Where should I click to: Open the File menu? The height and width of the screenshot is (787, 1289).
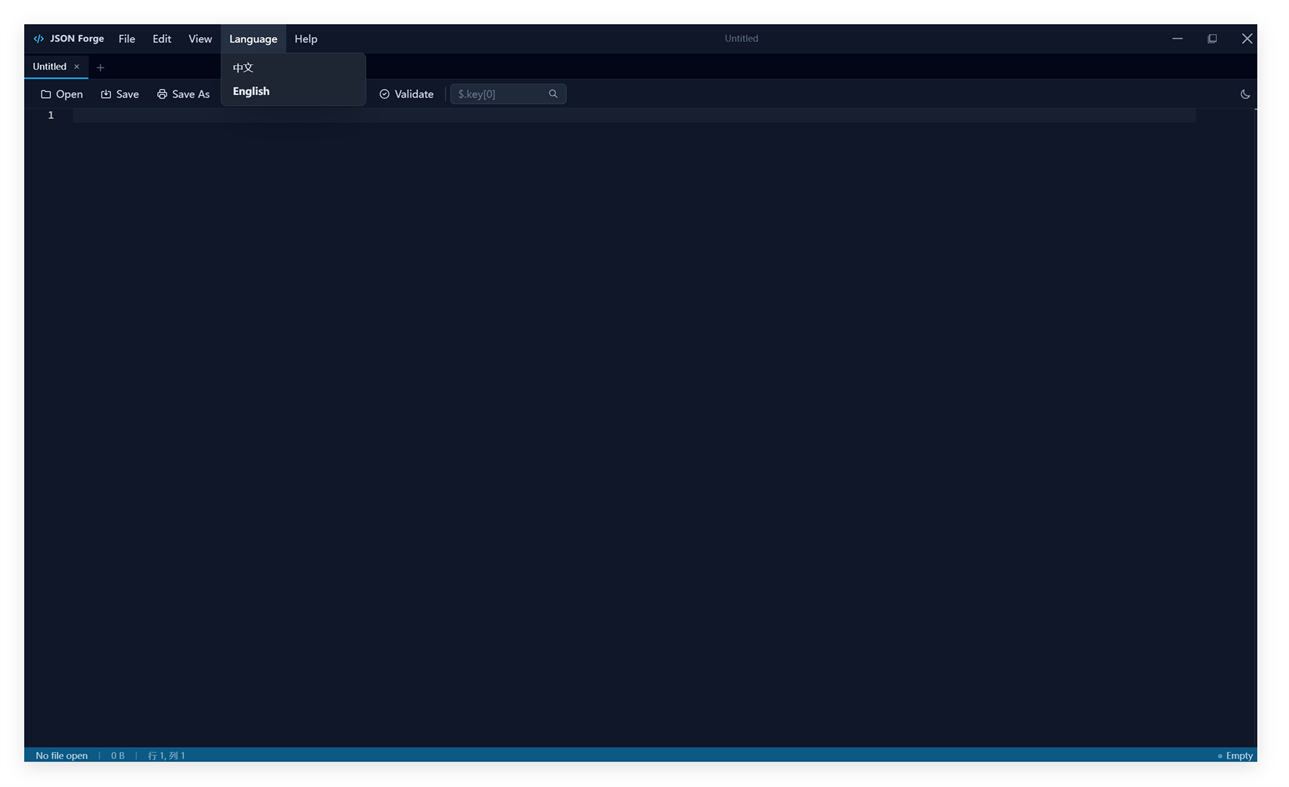click(127, 39)
